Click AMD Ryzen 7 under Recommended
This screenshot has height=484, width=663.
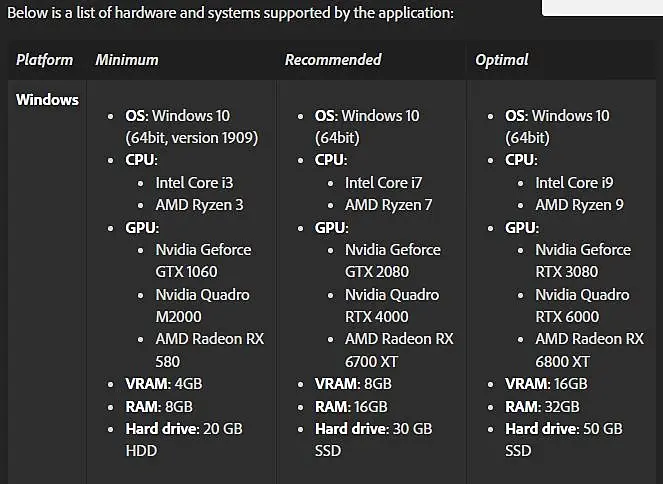click(x=388, y=205)
